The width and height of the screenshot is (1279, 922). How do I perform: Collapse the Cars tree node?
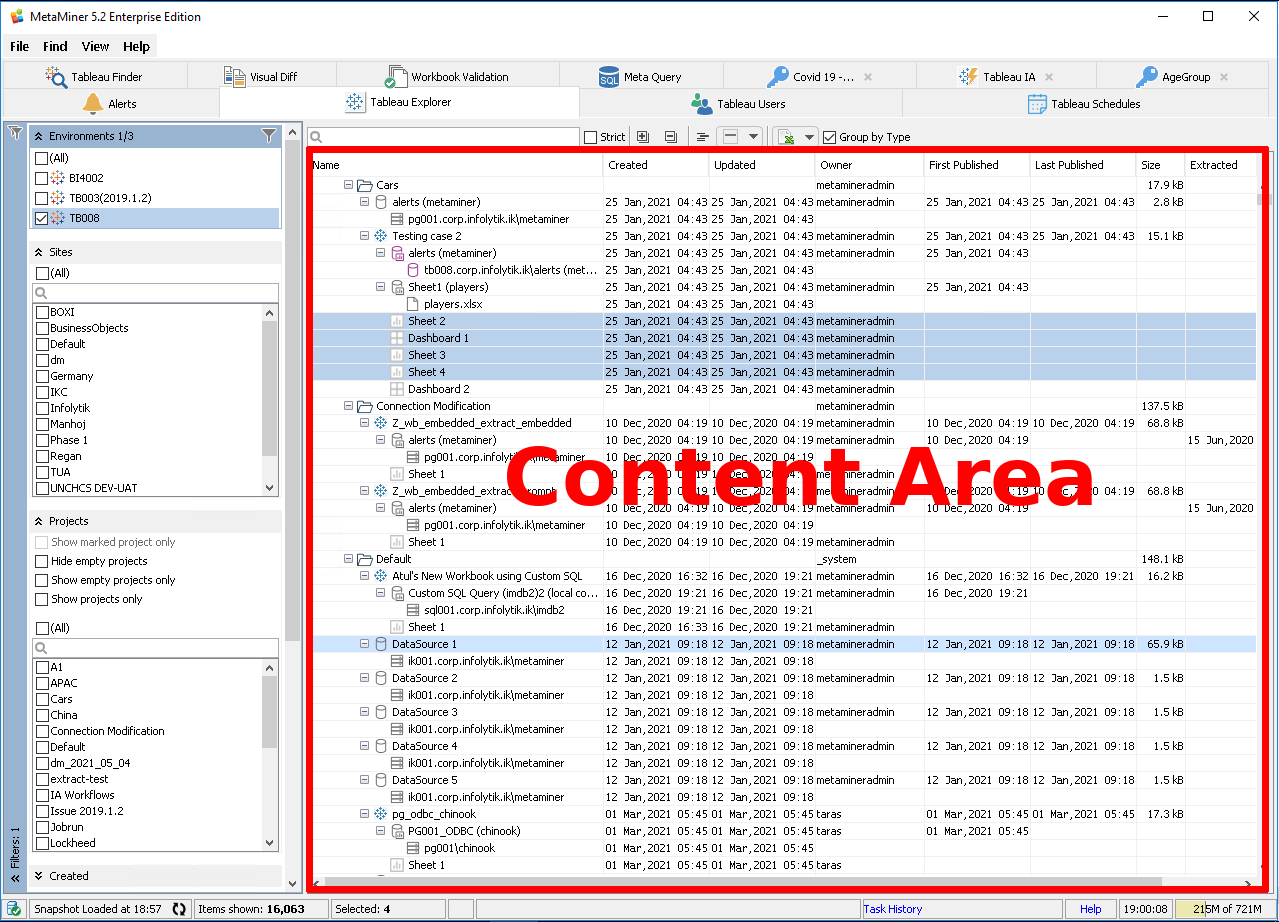[x=349, y=185]
